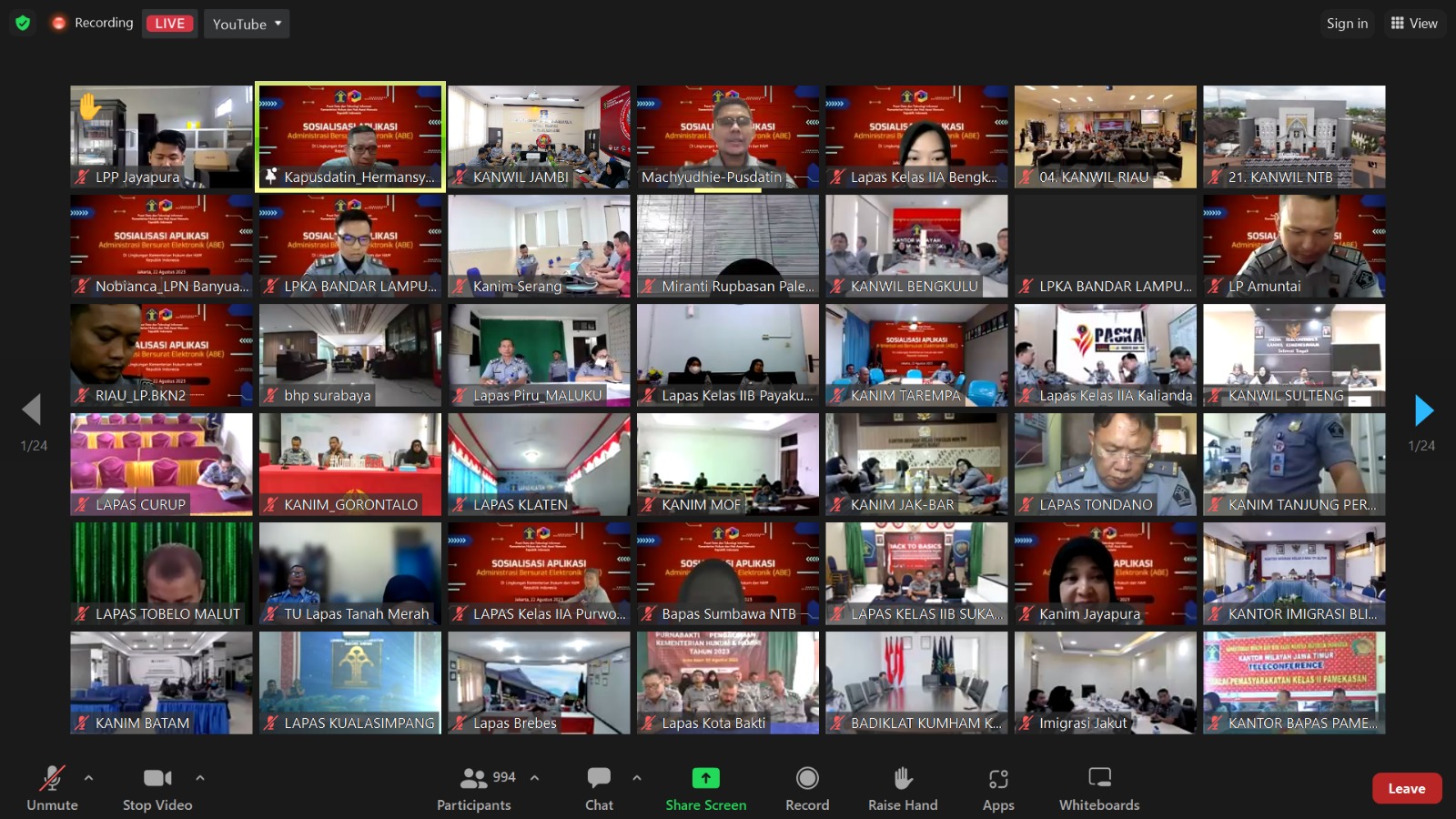
Task: Select the KANWIL JAMBI video tile
Action: click(539, 136)
